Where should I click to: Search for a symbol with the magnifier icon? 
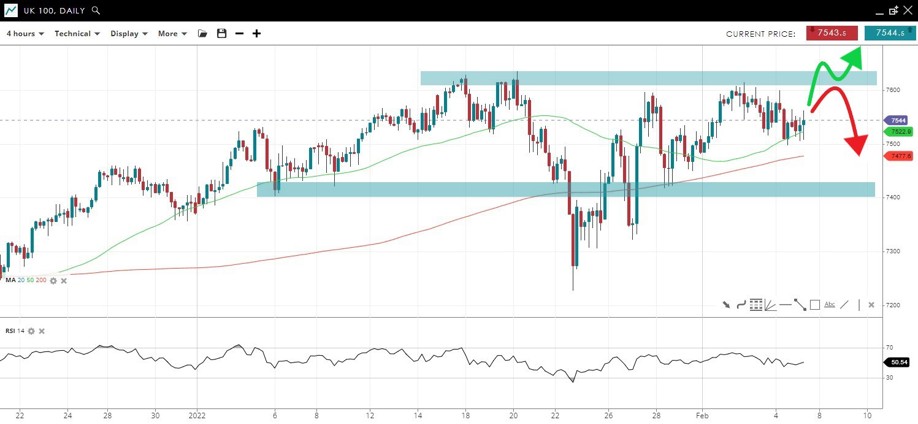pos(95,10)
